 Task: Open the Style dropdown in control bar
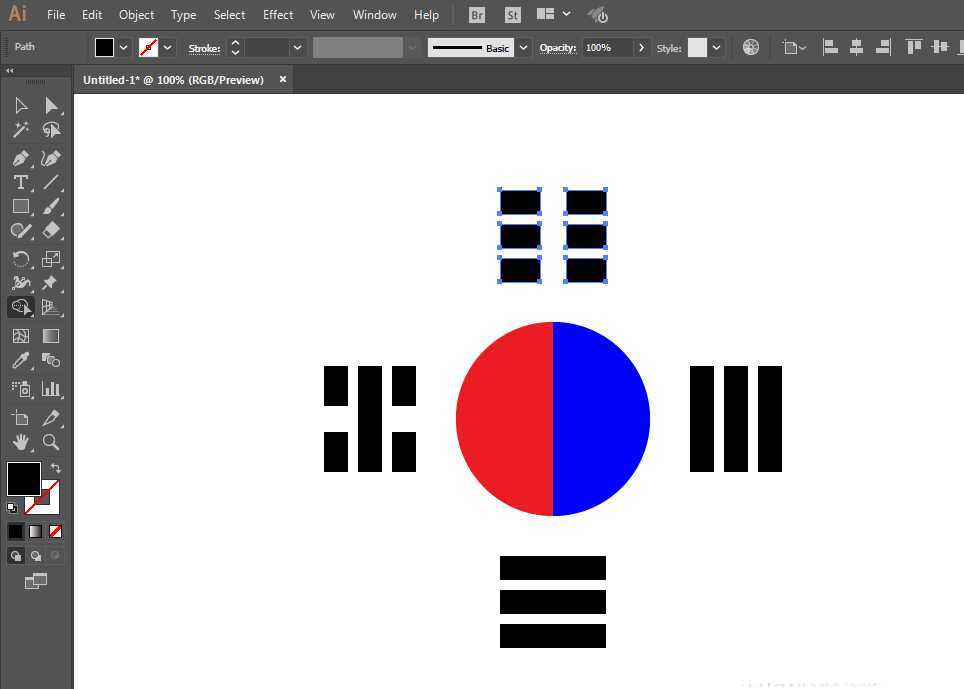point(718,47)
